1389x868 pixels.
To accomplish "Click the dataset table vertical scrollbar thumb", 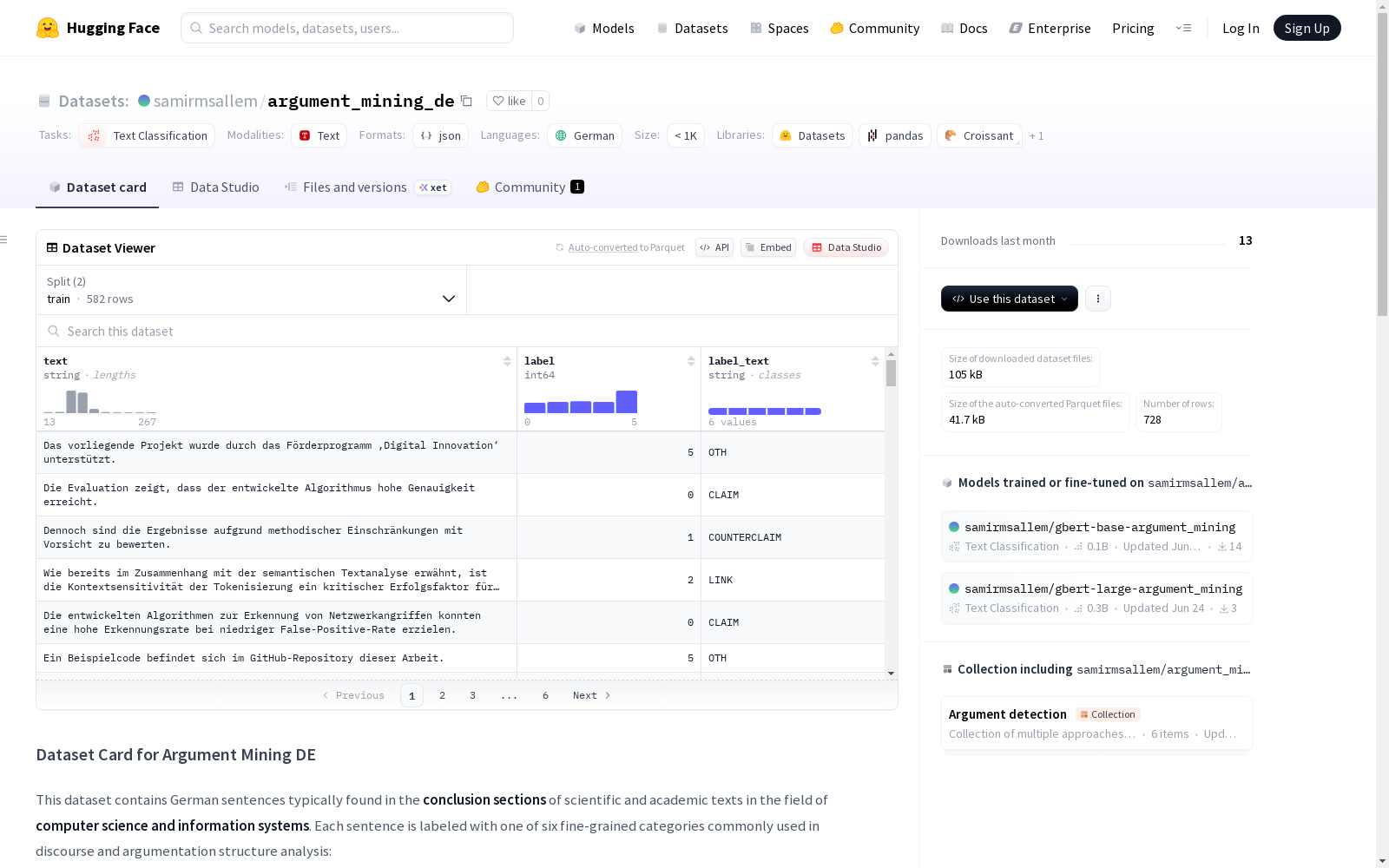I will click(x=891, y=373).
